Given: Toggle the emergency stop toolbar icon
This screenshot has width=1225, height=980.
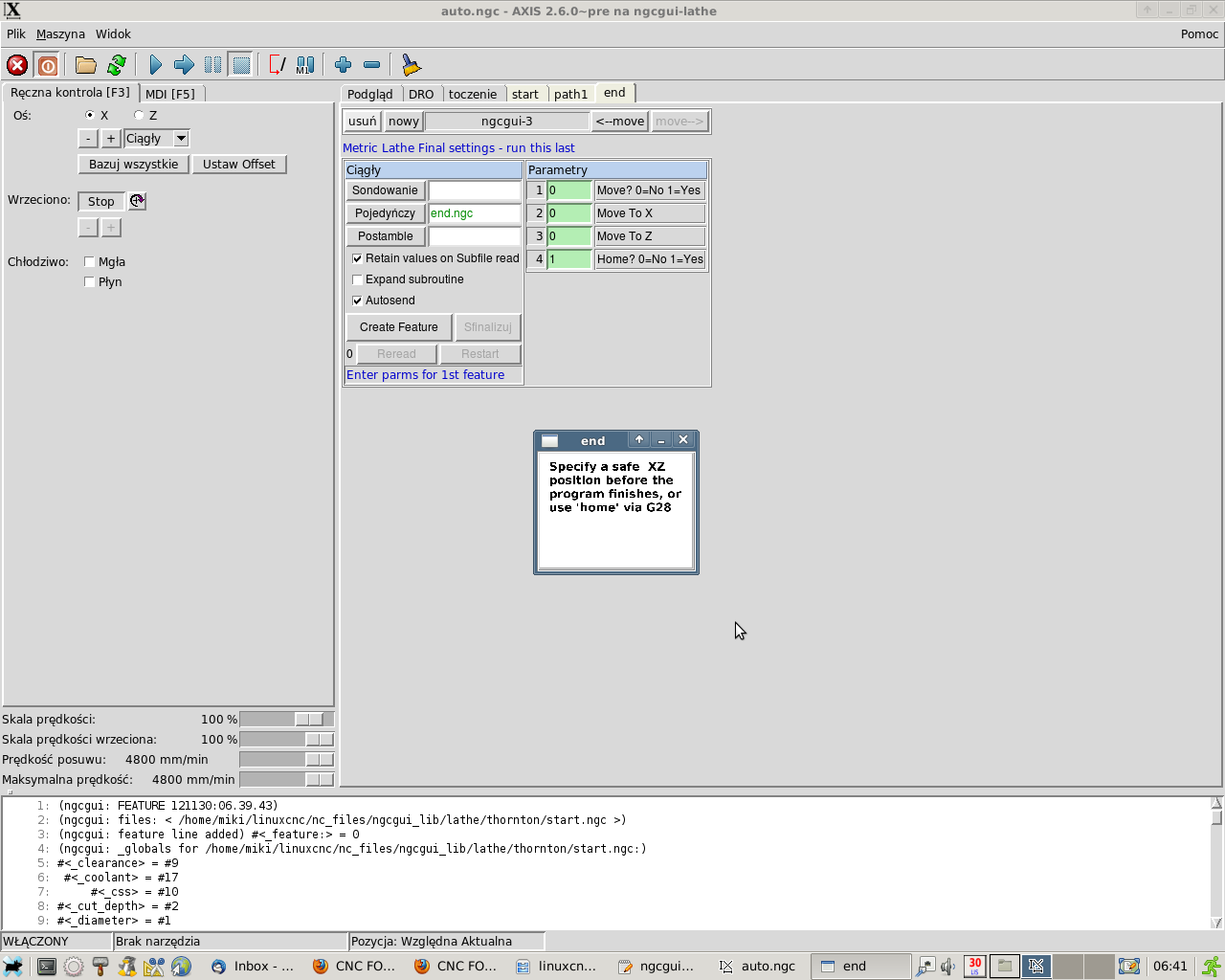Looking at the screenshot, I should (x=17, y=65).
